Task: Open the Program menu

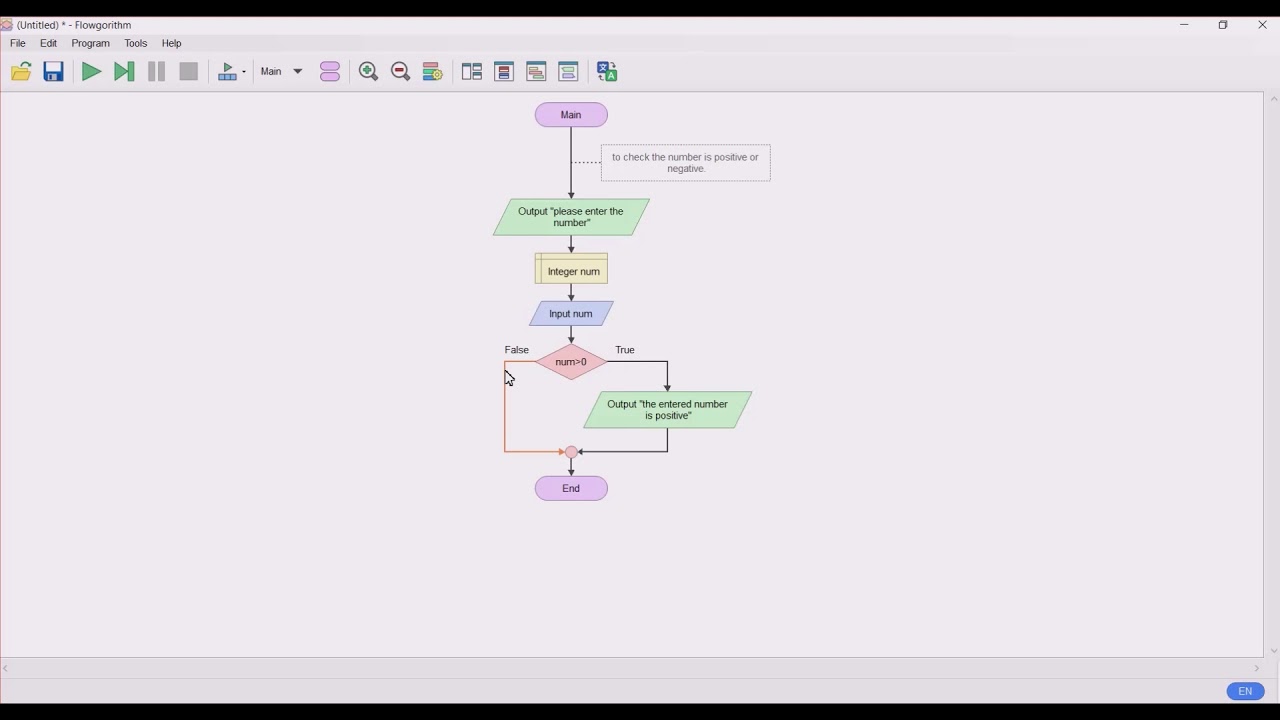Action: [90, 43]
